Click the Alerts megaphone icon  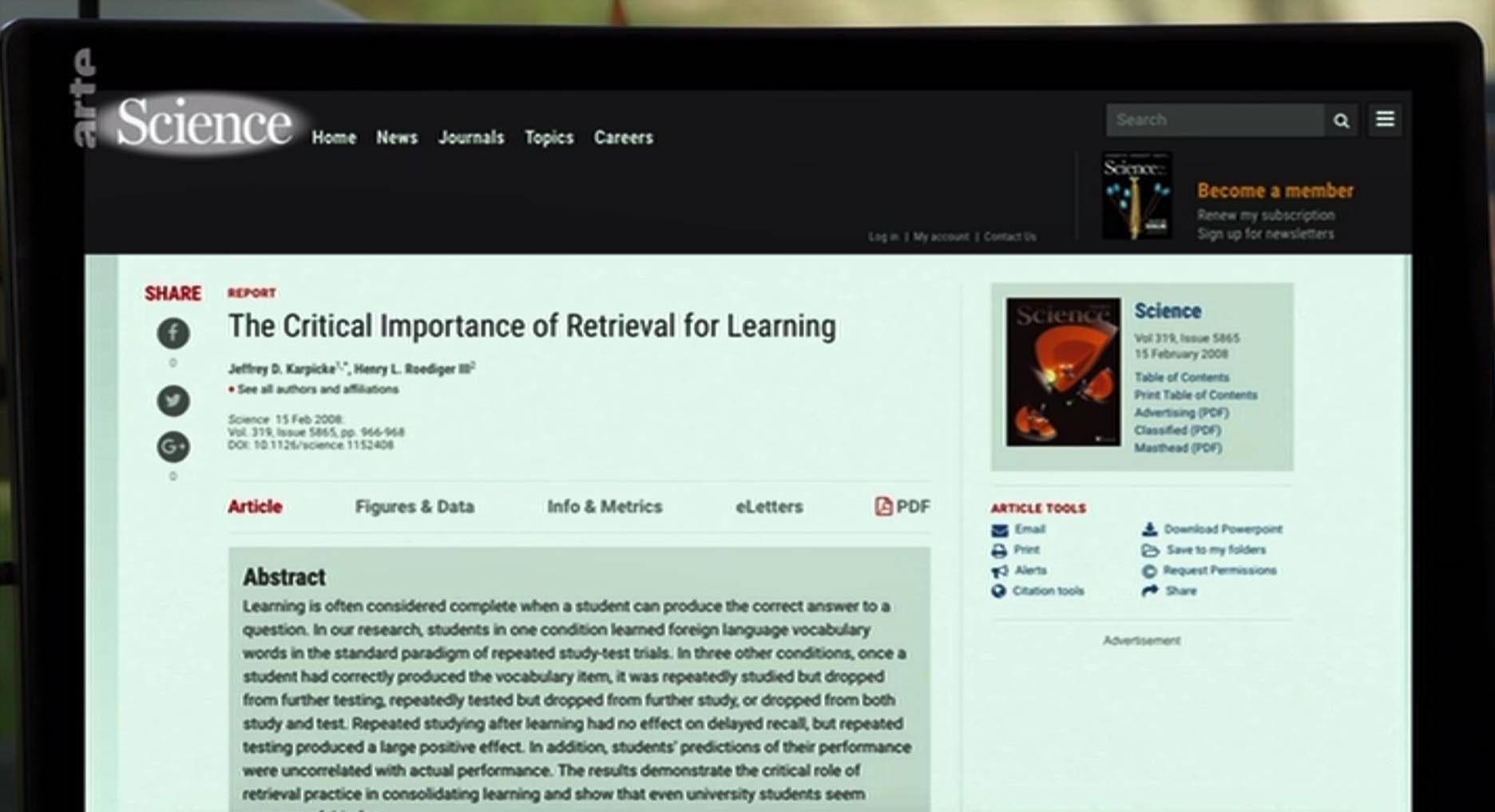coord(999,571)
